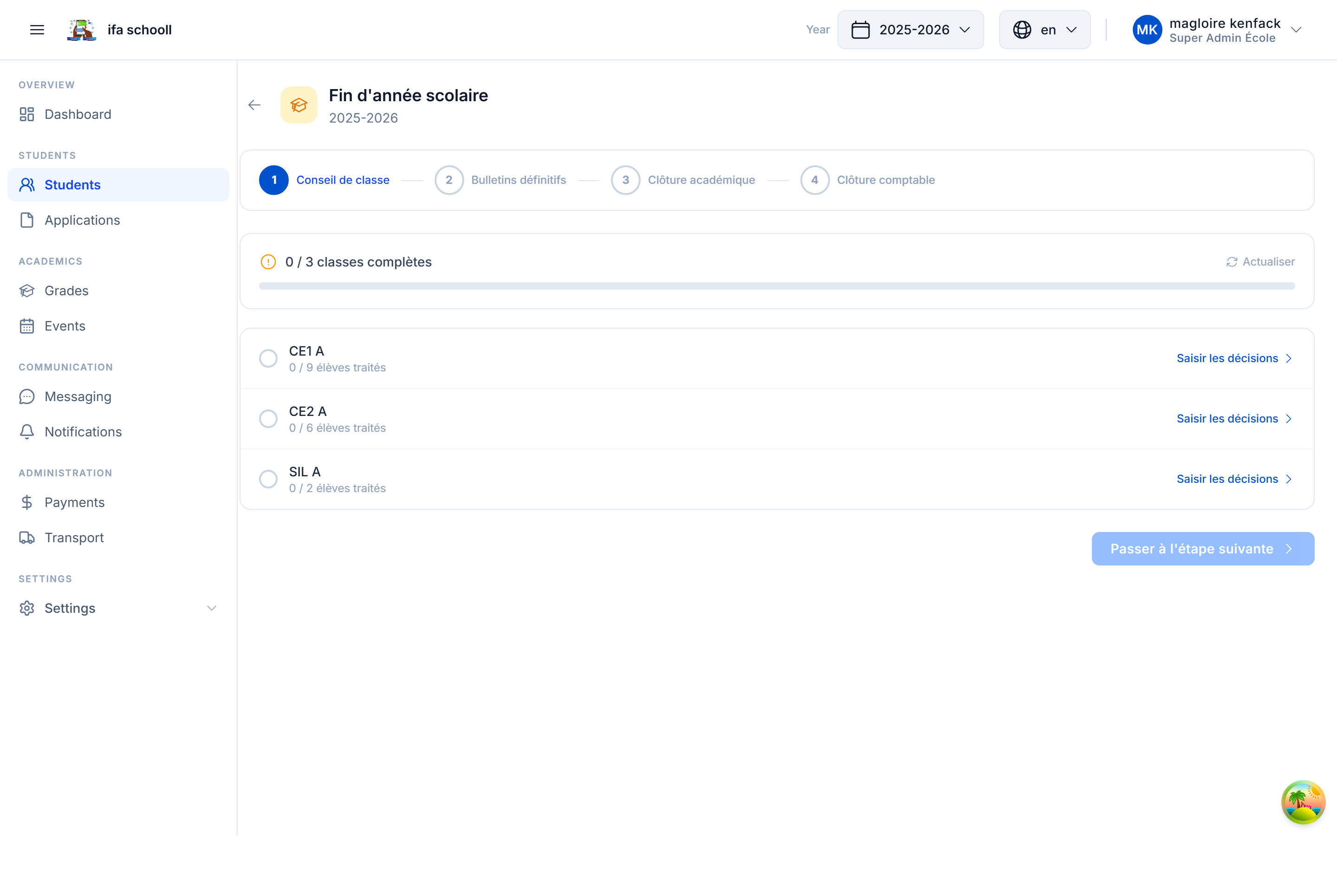Open Grades from the sidebar
This screenshot has height=896, width=1337.
(x=66, y=290)
